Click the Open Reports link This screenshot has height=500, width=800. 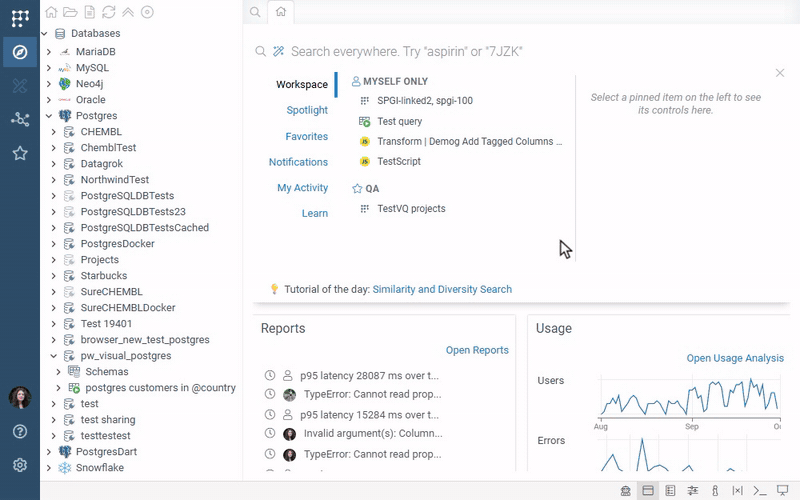coord(477,350)
